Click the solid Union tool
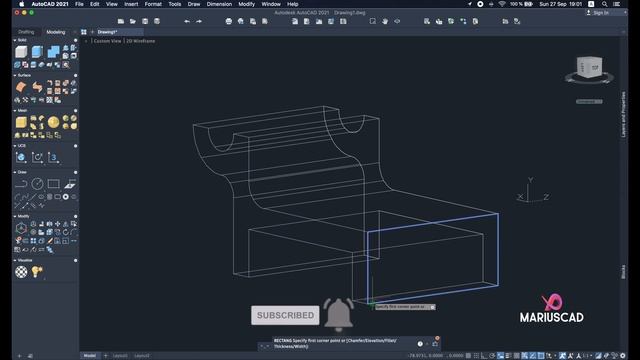Image resolution: width=640 pixels, height=360 pixels. click(53, 52)
